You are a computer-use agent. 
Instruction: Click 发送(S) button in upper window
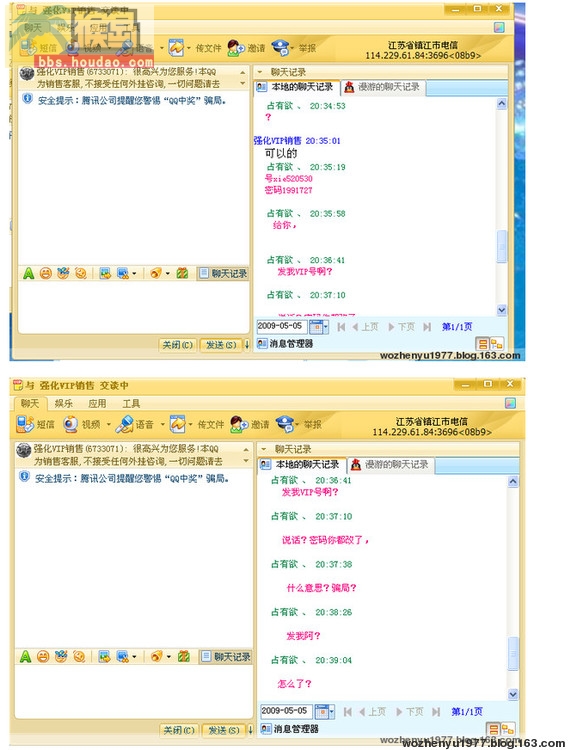(x=220, y=344)
